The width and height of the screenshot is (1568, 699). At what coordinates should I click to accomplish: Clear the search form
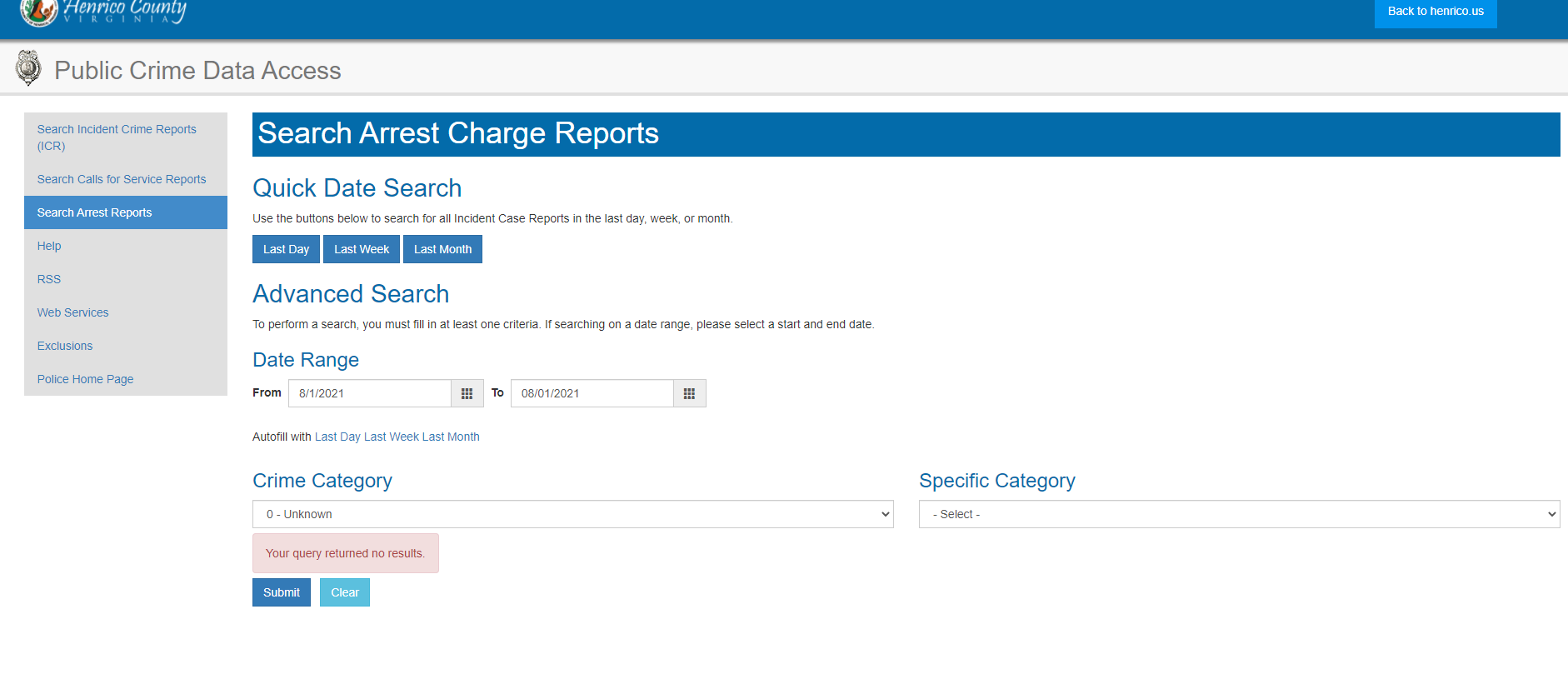[345, 592]
